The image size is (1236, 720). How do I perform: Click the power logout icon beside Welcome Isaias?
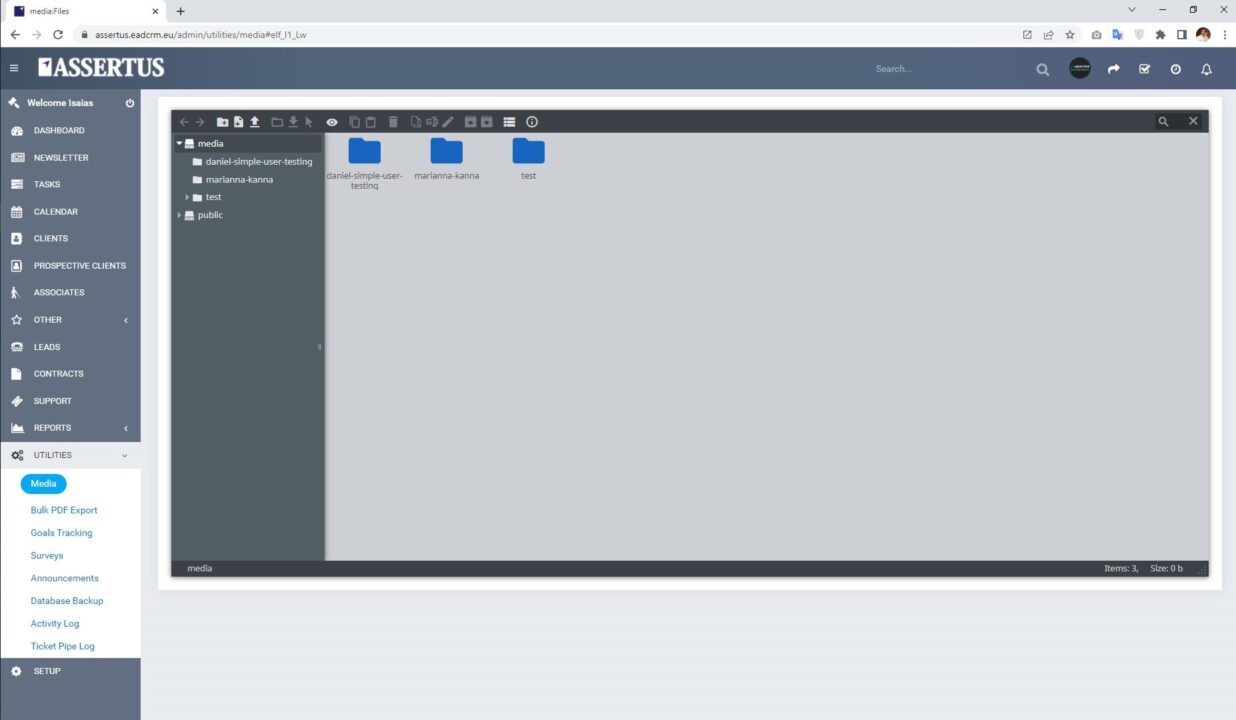click(130, 103)
